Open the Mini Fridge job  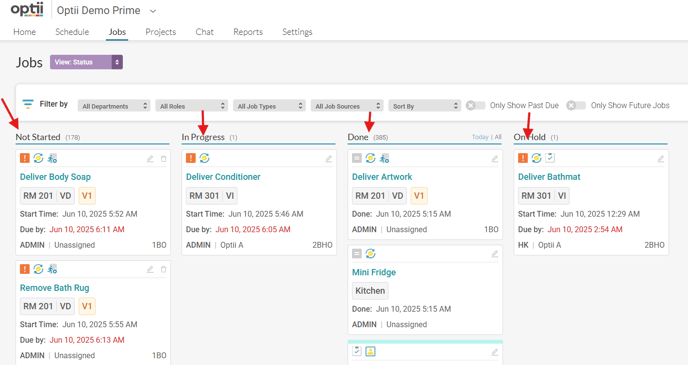click(374, 272)
